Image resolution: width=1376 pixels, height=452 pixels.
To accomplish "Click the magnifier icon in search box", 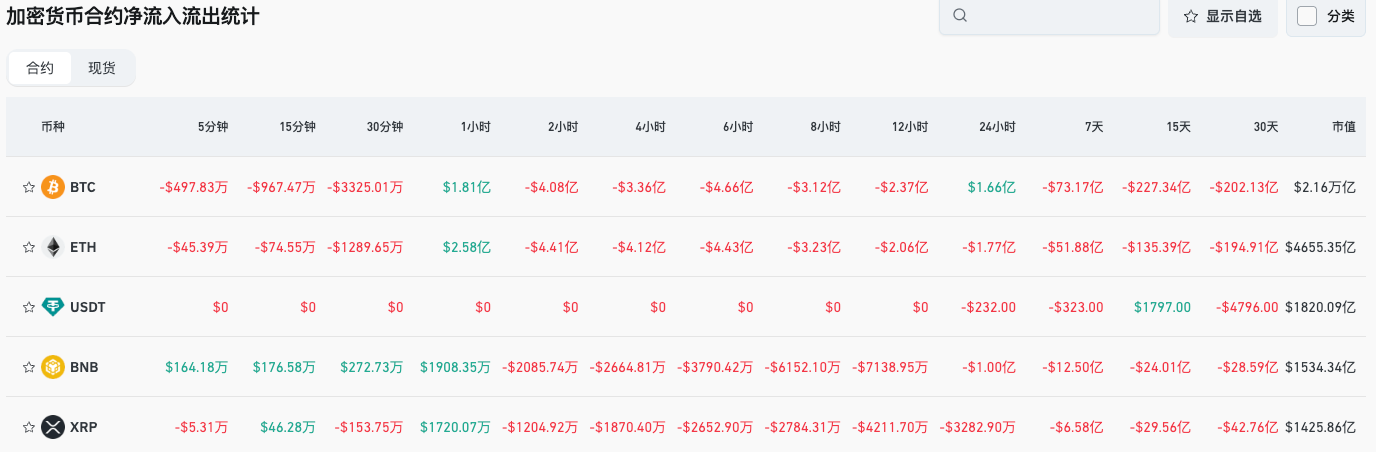I will point(960,16).
